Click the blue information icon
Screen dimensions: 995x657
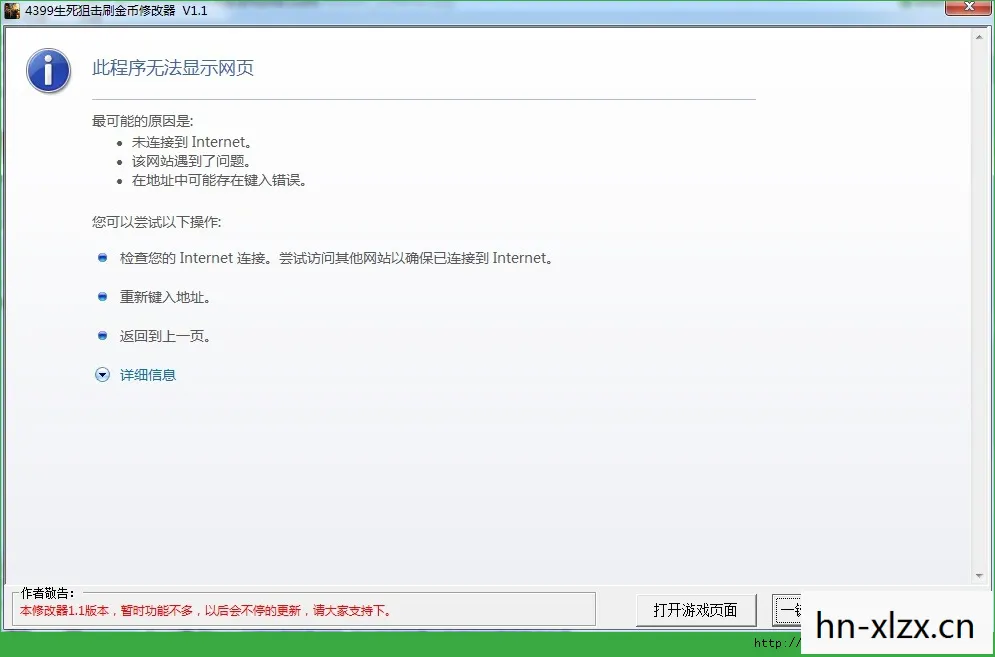[48, 70]
